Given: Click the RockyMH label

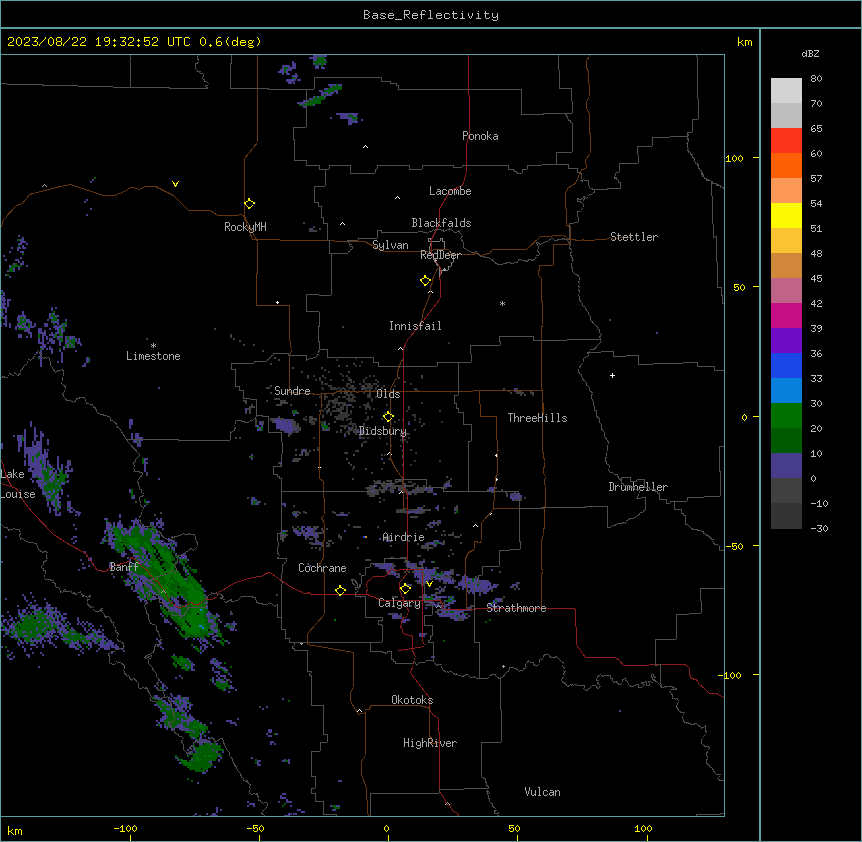Looking at the screenshot, I should tap(245, 227).
